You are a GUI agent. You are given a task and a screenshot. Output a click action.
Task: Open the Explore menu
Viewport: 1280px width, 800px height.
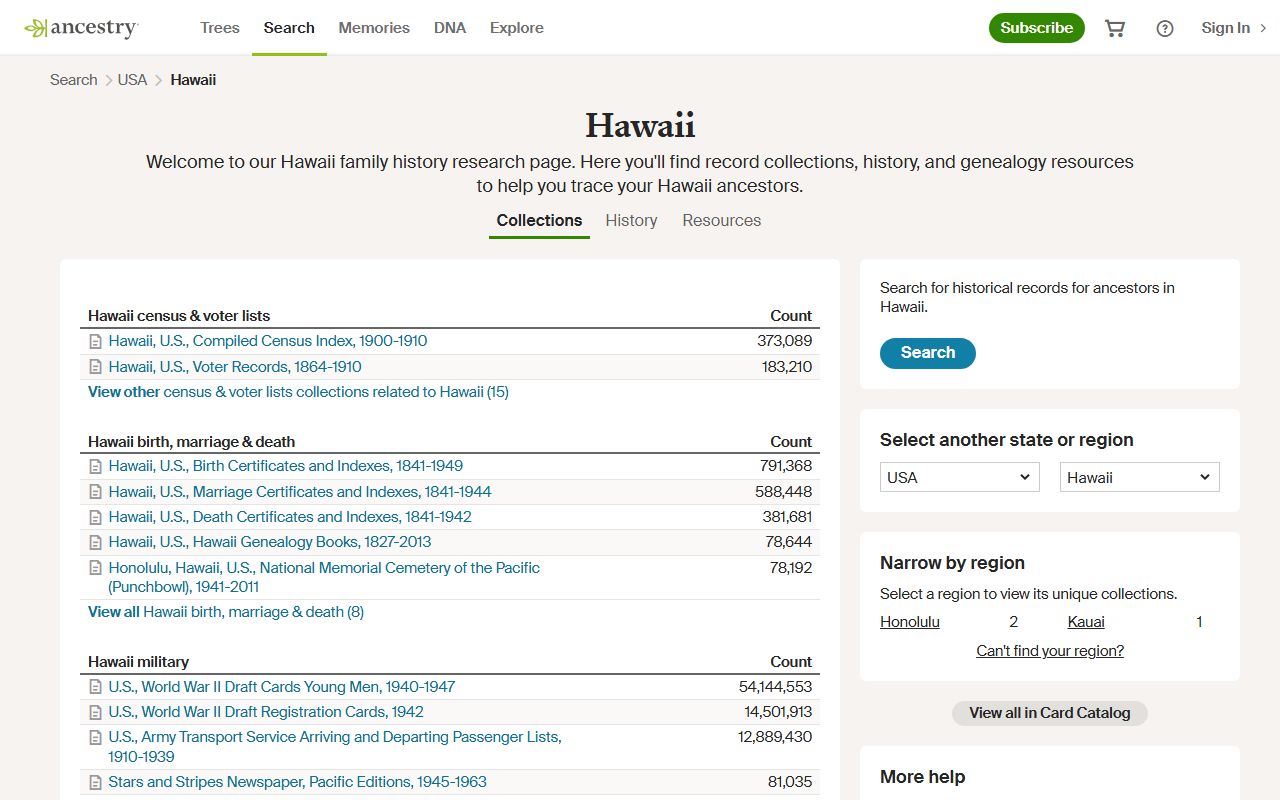(x=517, y=28)
